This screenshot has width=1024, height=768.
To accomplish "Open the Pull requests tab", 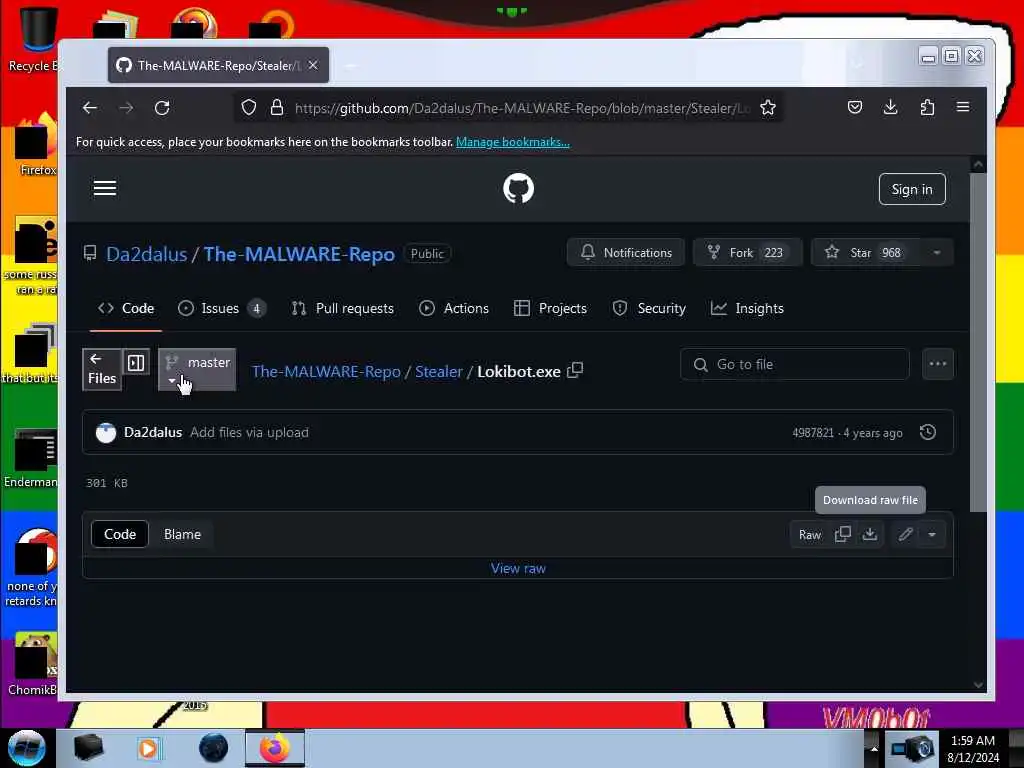I will pyautogui.click(x=343, y=308).
